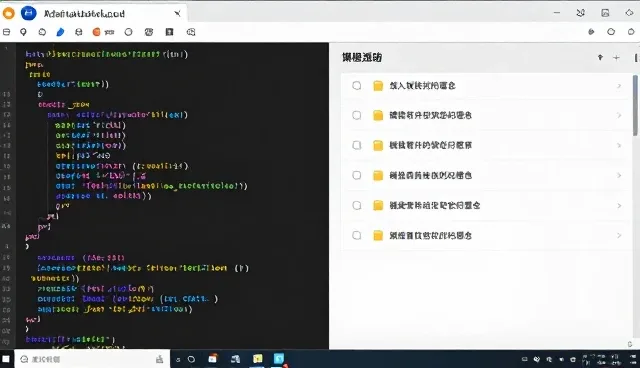The height and width of the screenshot is (368, 640).
Task: Tick the checkbox of the first folder row
Action: 357,85
